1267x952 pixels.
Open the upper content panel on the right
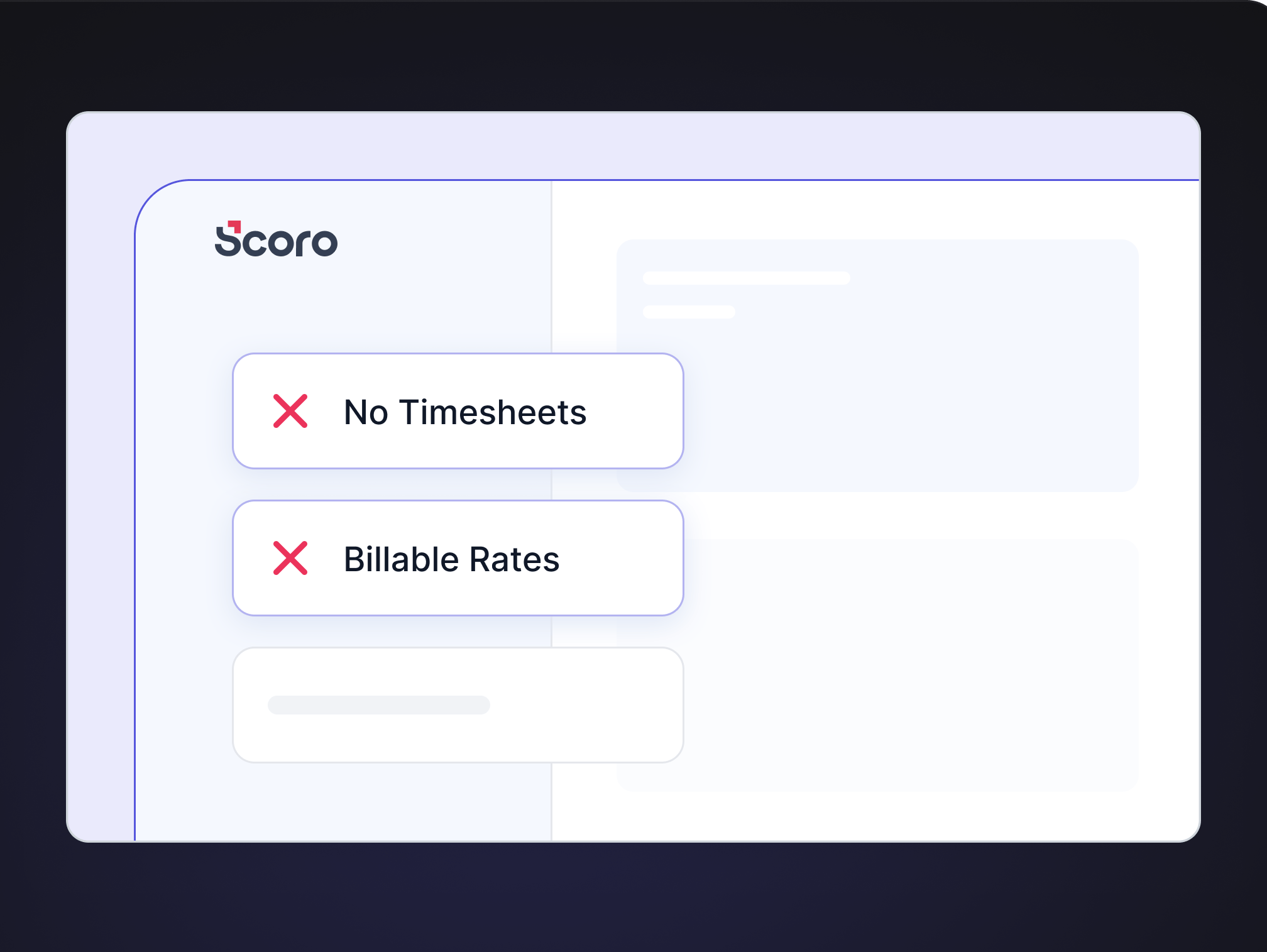point(911,390)
